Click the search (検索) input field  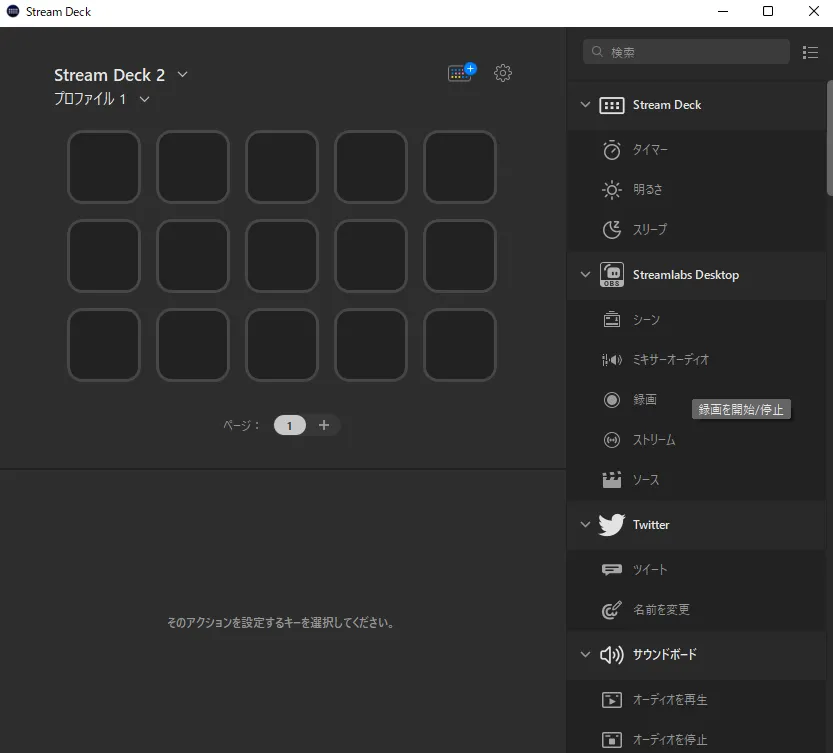(x=686, y=52)
